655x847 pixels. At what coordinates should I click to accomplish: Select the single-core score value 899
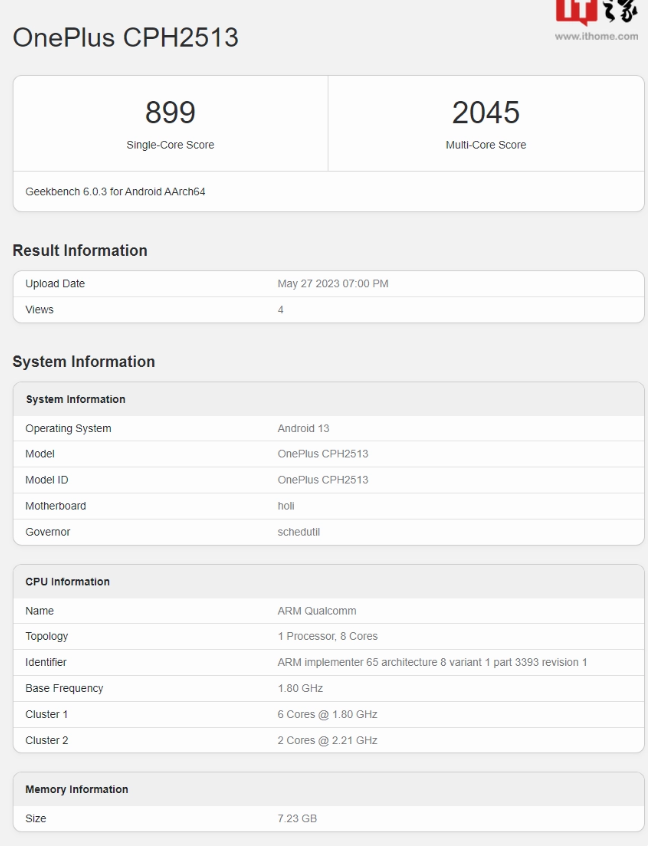coord(170,112)
